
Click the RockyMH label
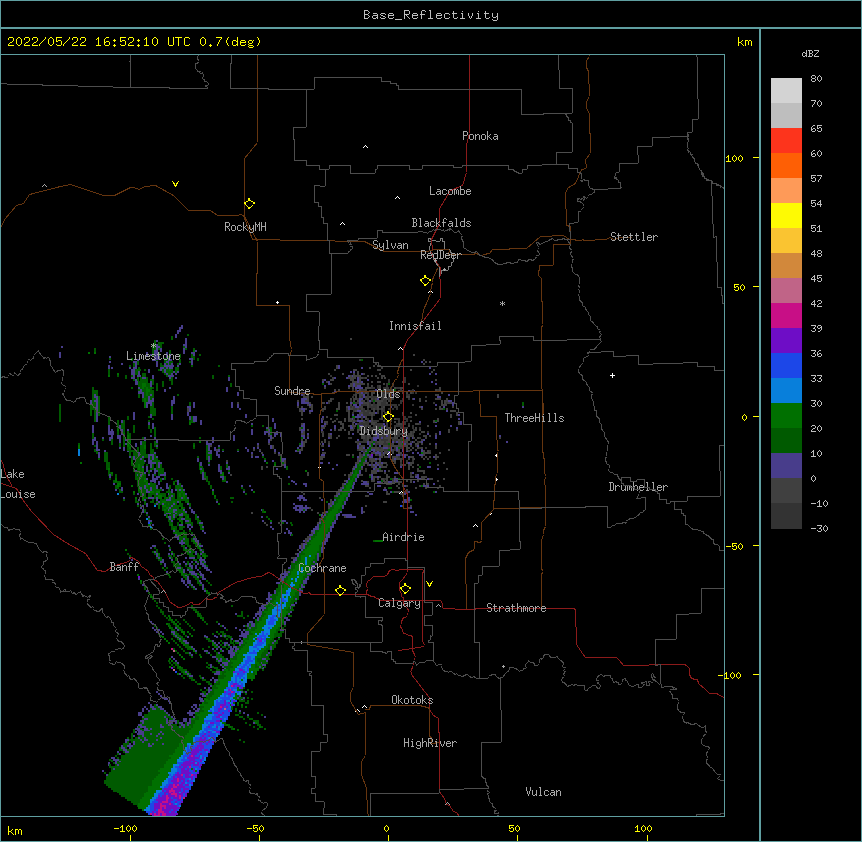[x=245, y=227]
